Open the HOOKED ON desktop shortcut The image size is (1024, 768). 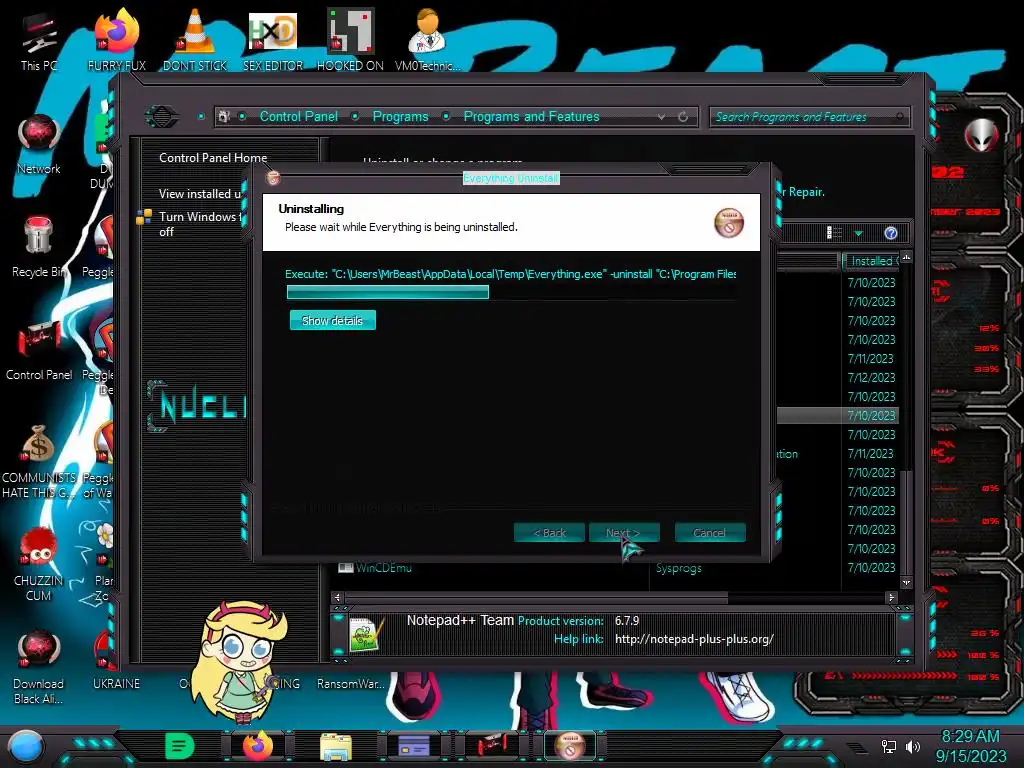350,40
